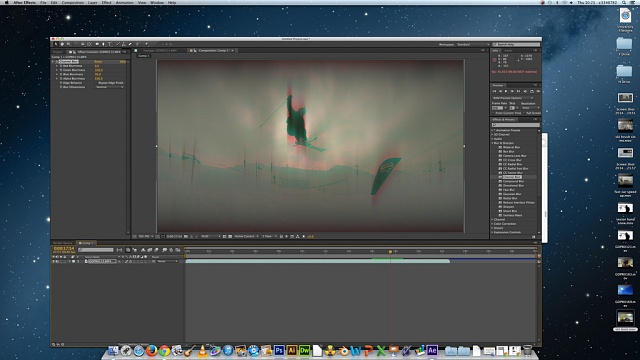Select the Eraser tool
The height and width of the screenshot is (360, 640).
click(x=130, y=44)
